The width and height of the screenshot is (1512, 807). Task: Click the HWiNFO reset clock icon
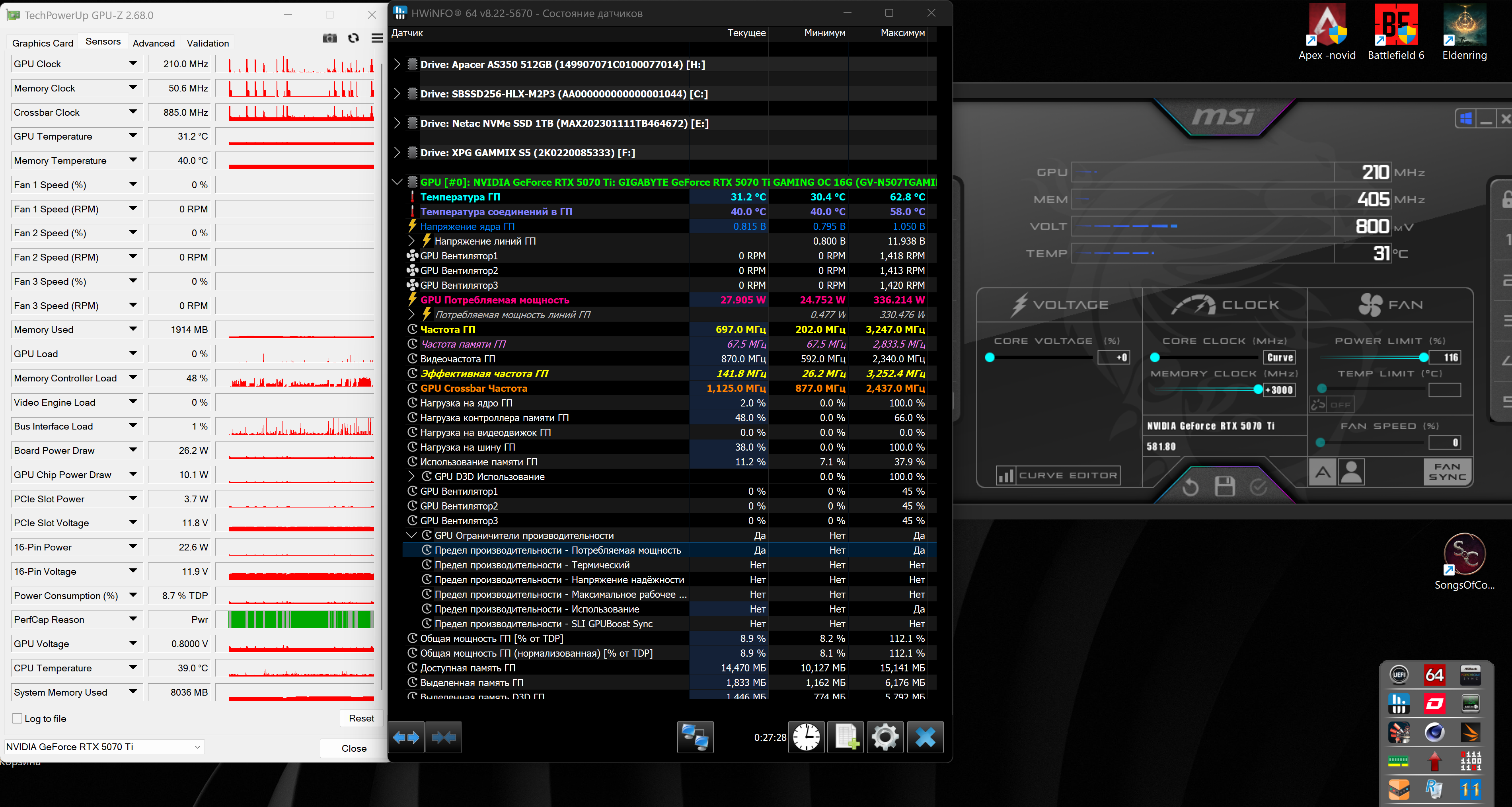point(807,737)
